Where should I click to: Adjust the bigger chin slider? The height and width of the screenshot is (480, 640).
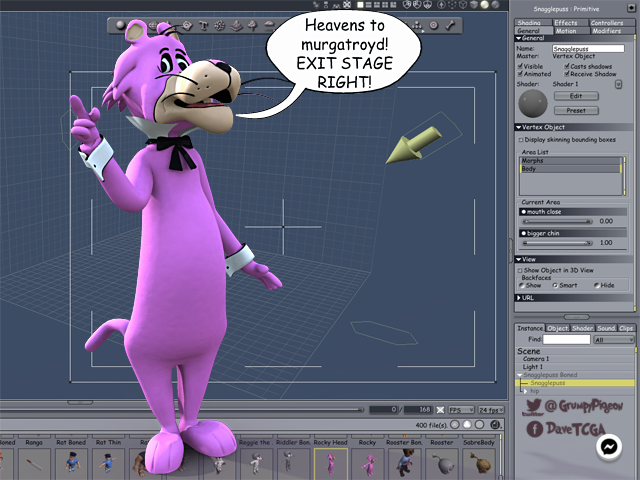click(558, 243)
